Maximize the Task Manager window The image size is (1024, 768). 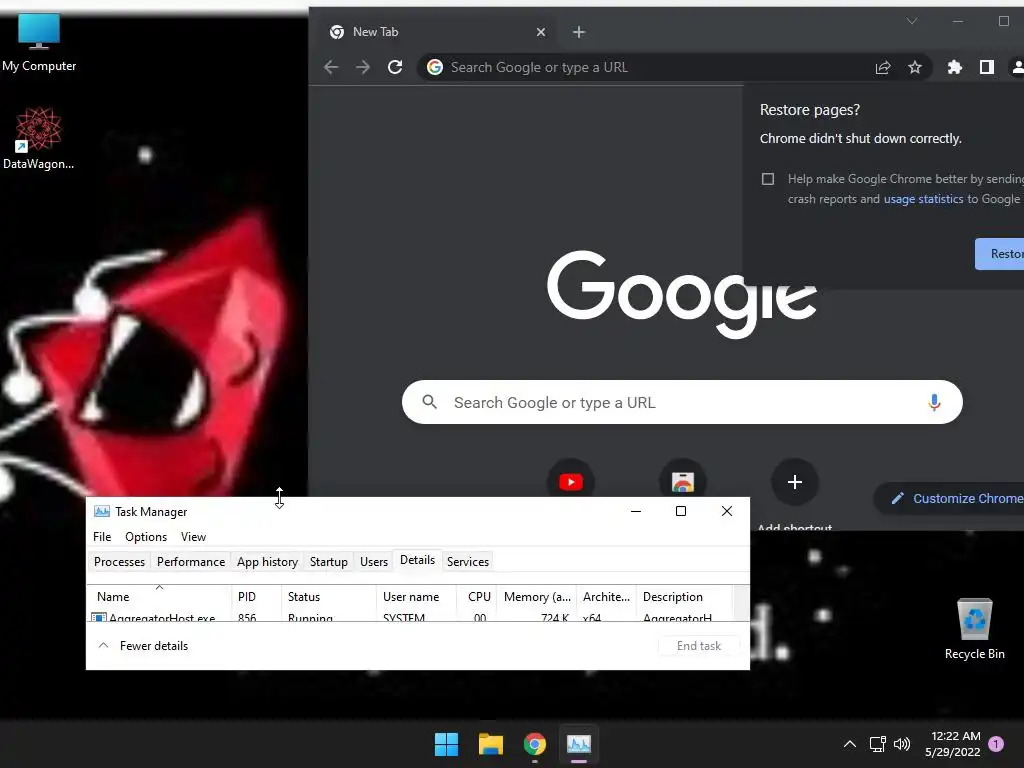pos(680,511)
